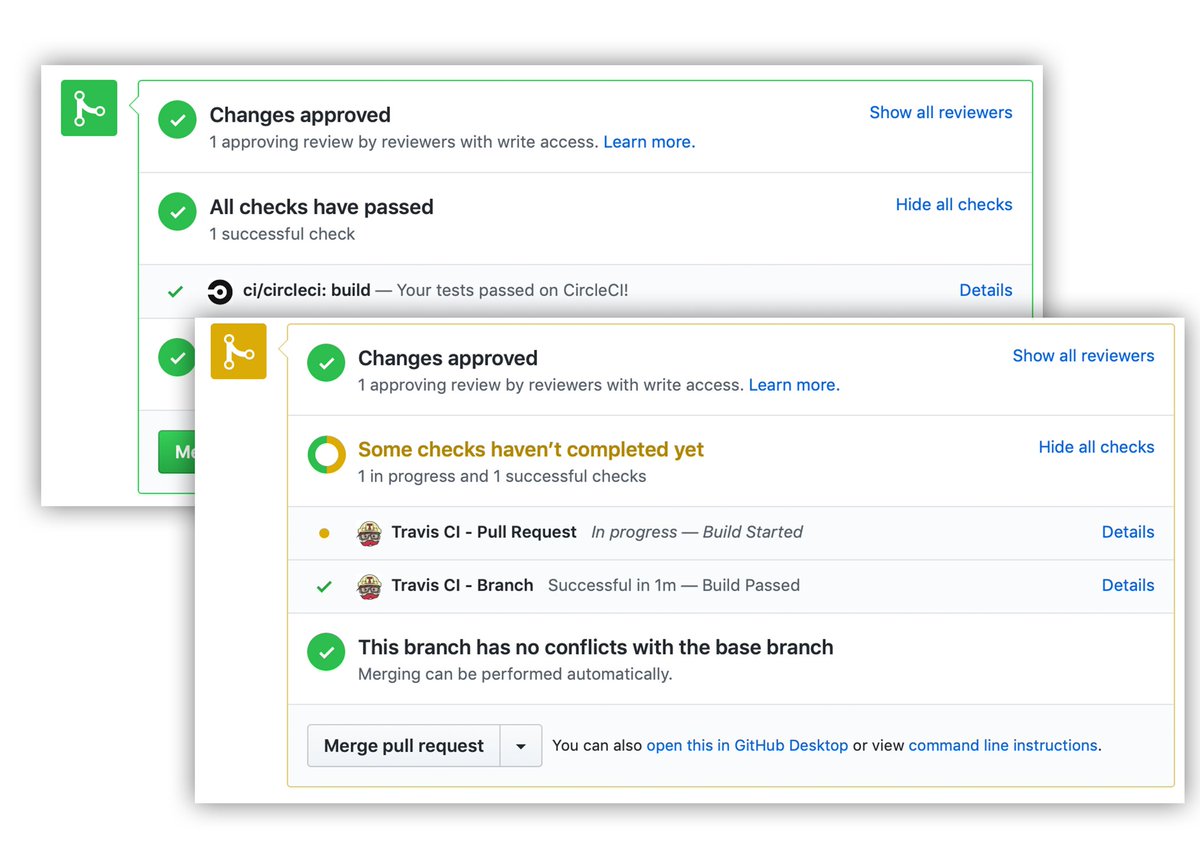The height and width of the screenshot is (857, 1200).
Task: Click the yellow merge icon in front panel
Action: (238, 351)
